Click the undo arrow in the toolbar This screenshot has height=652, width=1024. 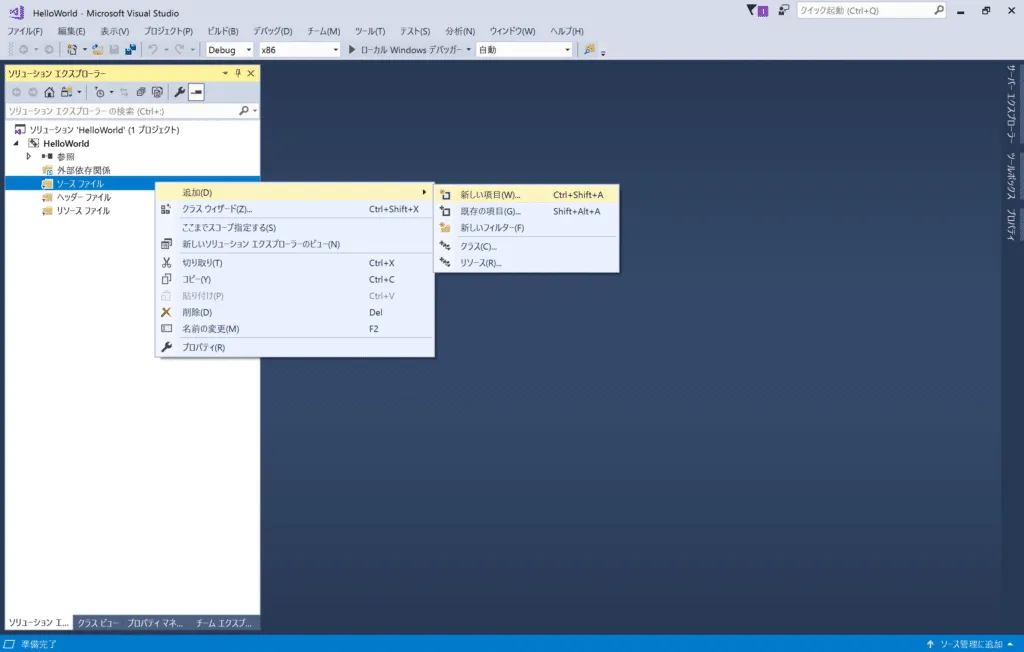[x=153, y=50]
